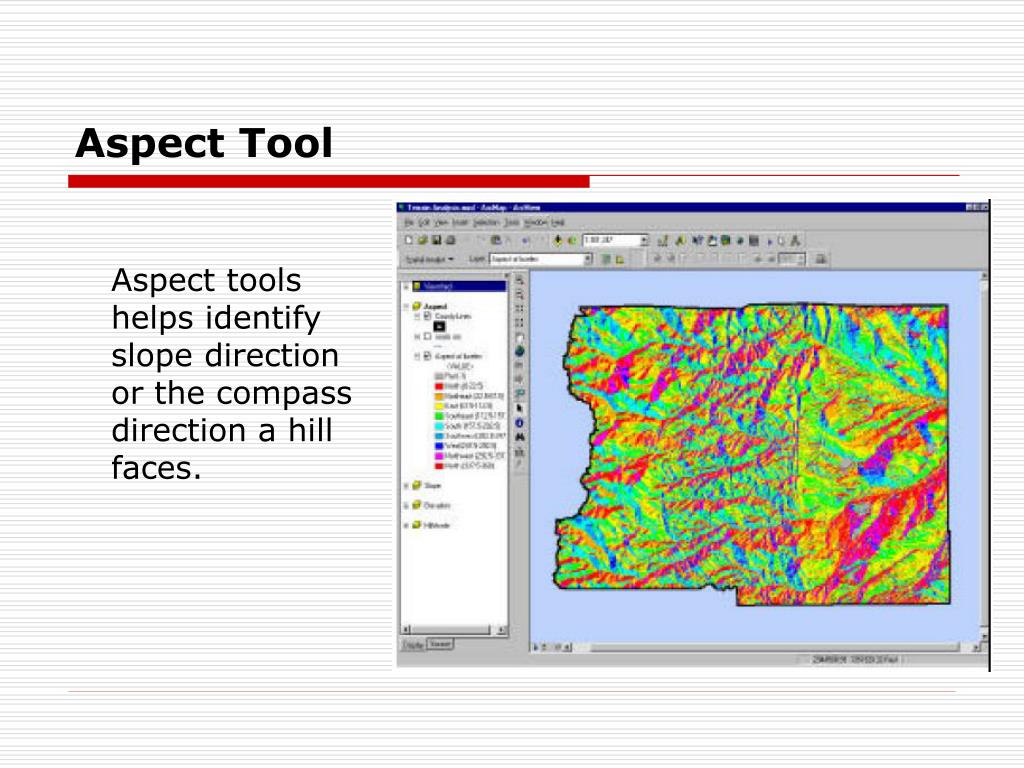Toggle the County Lines layer checkbox
This screenshot has height=768, width=1024.
[428, 316]
